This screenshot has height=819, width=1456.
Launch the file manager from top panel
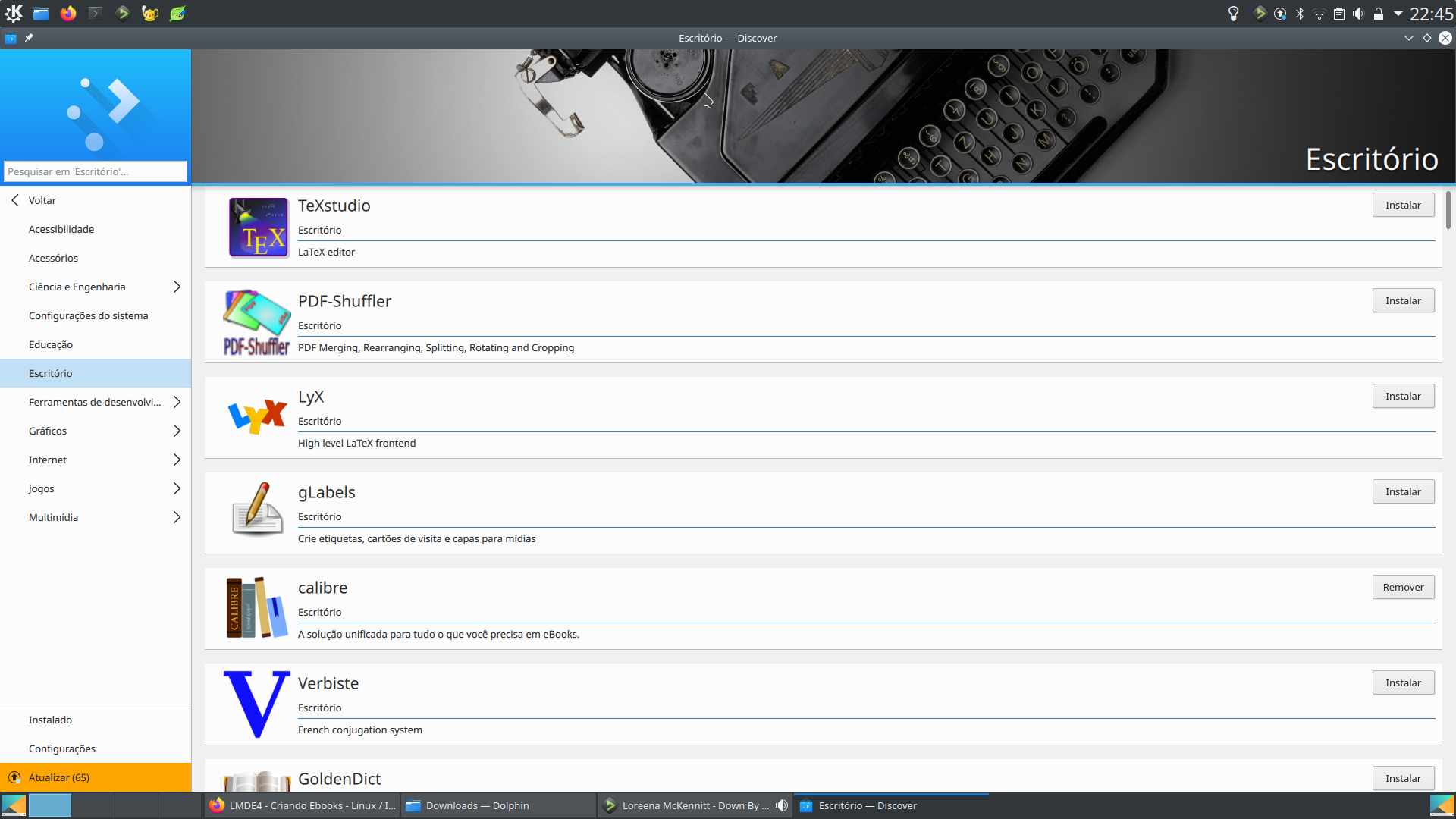point(41,13)
